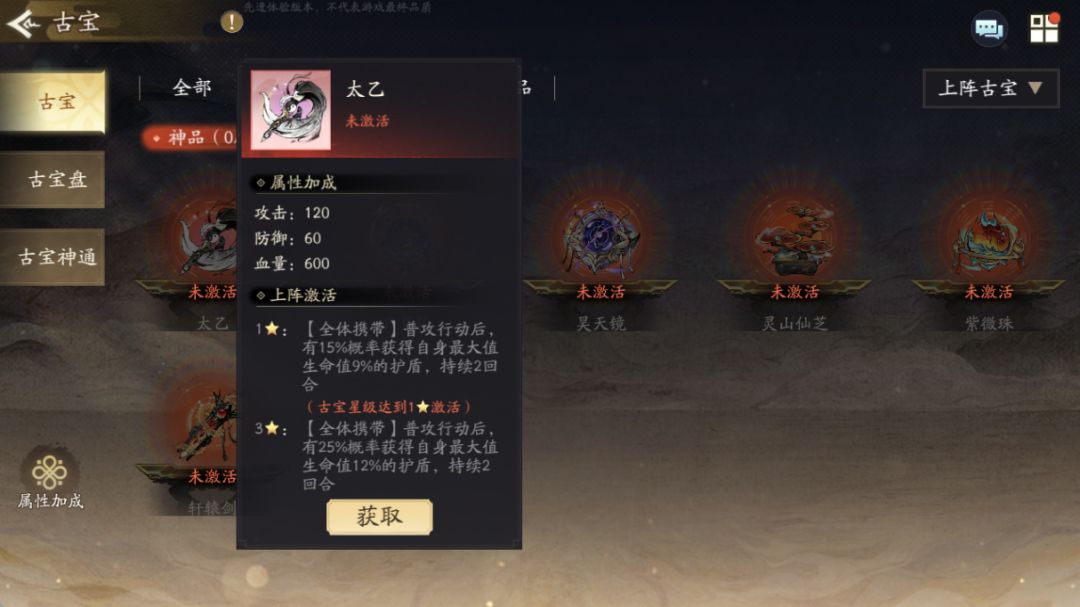Click the 获取 button
This screenshot has height=607, width=1080.
coord(380,517)
